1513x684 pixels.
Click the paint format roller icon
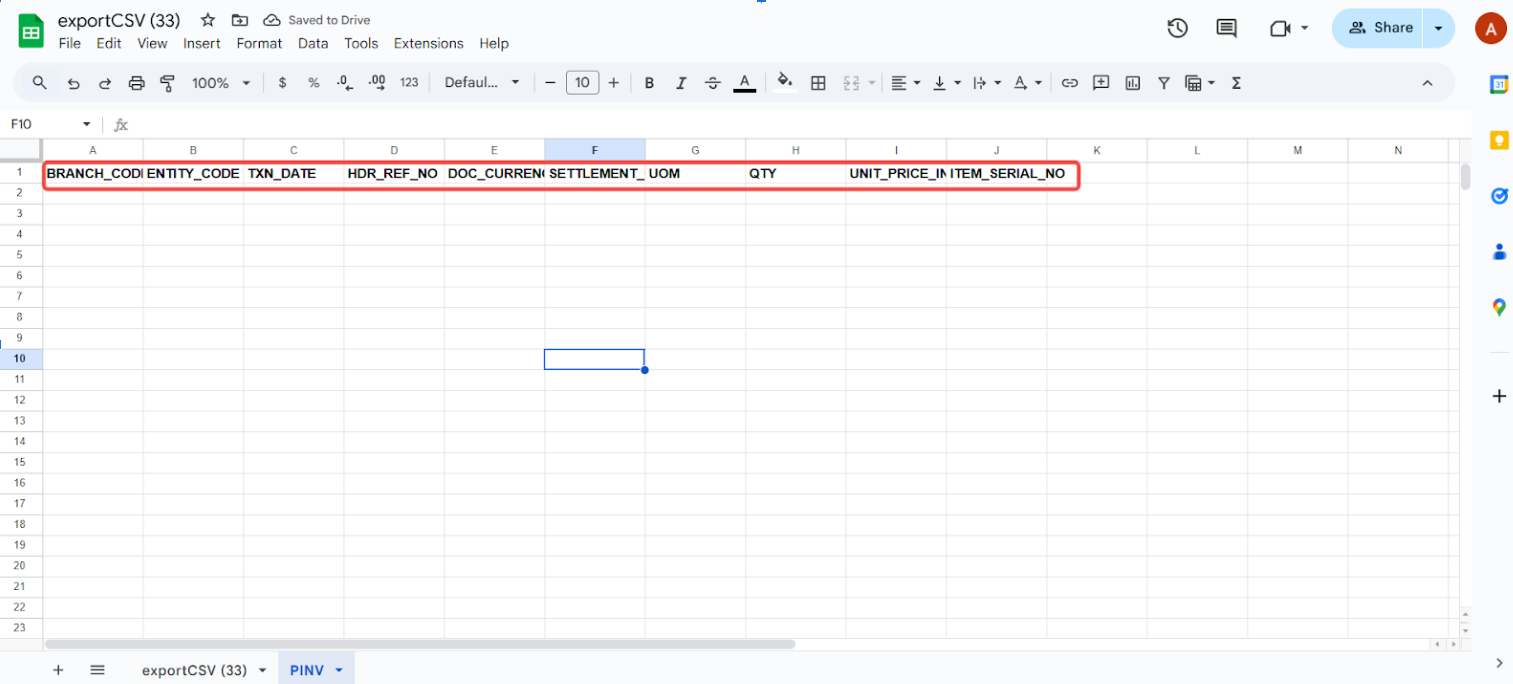coord(167,83)
